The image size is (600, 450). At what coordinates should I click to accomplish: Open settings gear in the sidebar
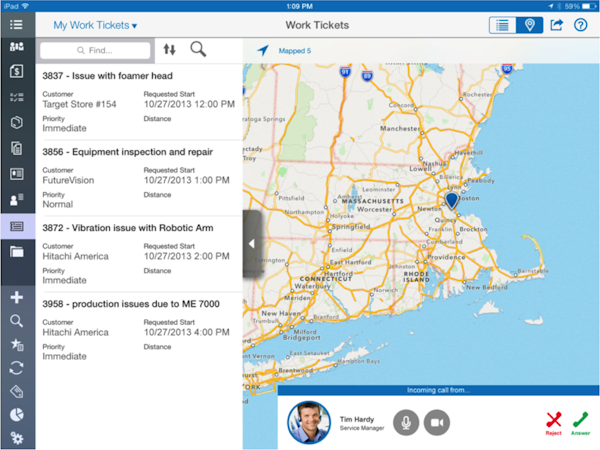[16, 437]
